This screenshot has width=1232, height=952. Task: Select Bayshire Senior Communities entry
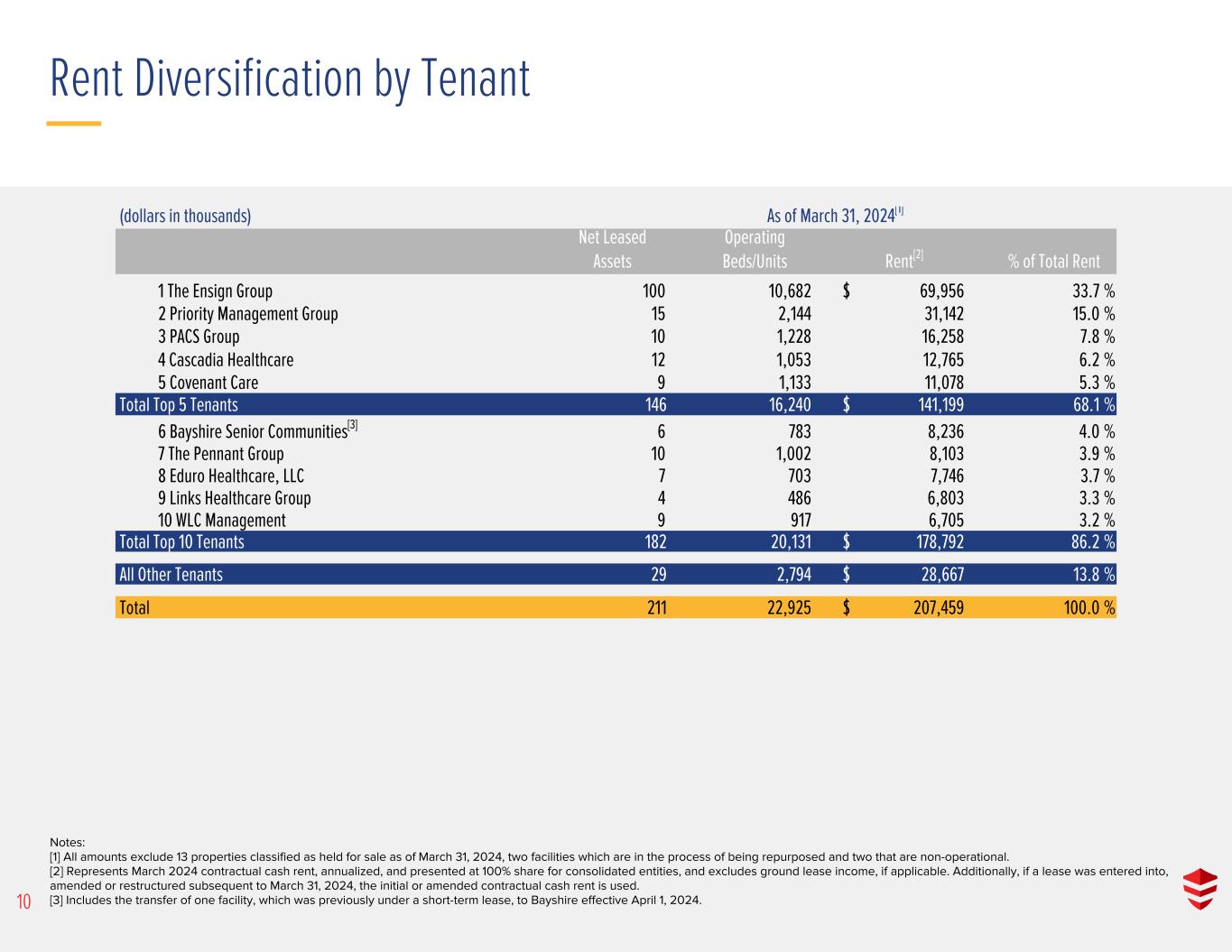253,431
